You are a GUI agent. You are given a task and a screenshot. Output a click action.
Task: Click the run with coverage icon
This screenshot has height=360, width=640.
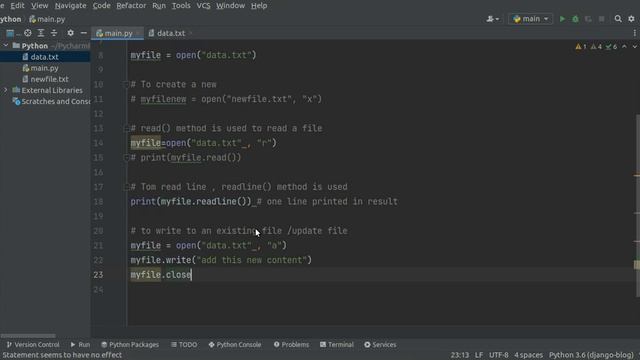tap(588, 19)
